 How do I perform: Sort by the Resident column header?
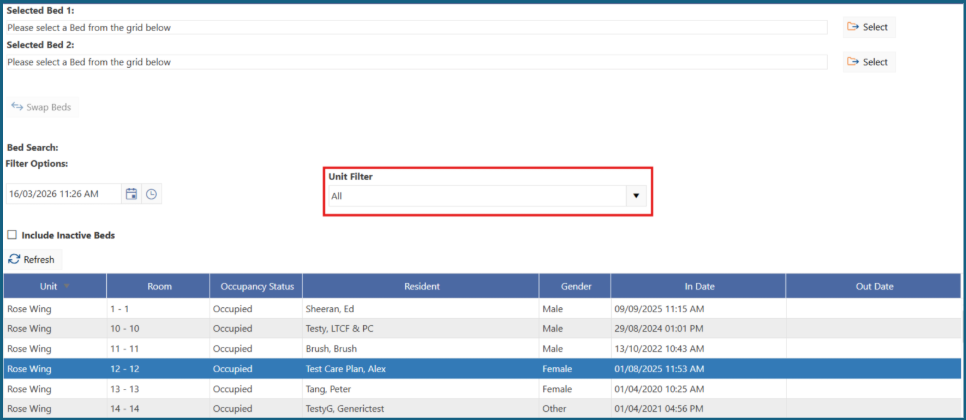[x=421, y=286]
